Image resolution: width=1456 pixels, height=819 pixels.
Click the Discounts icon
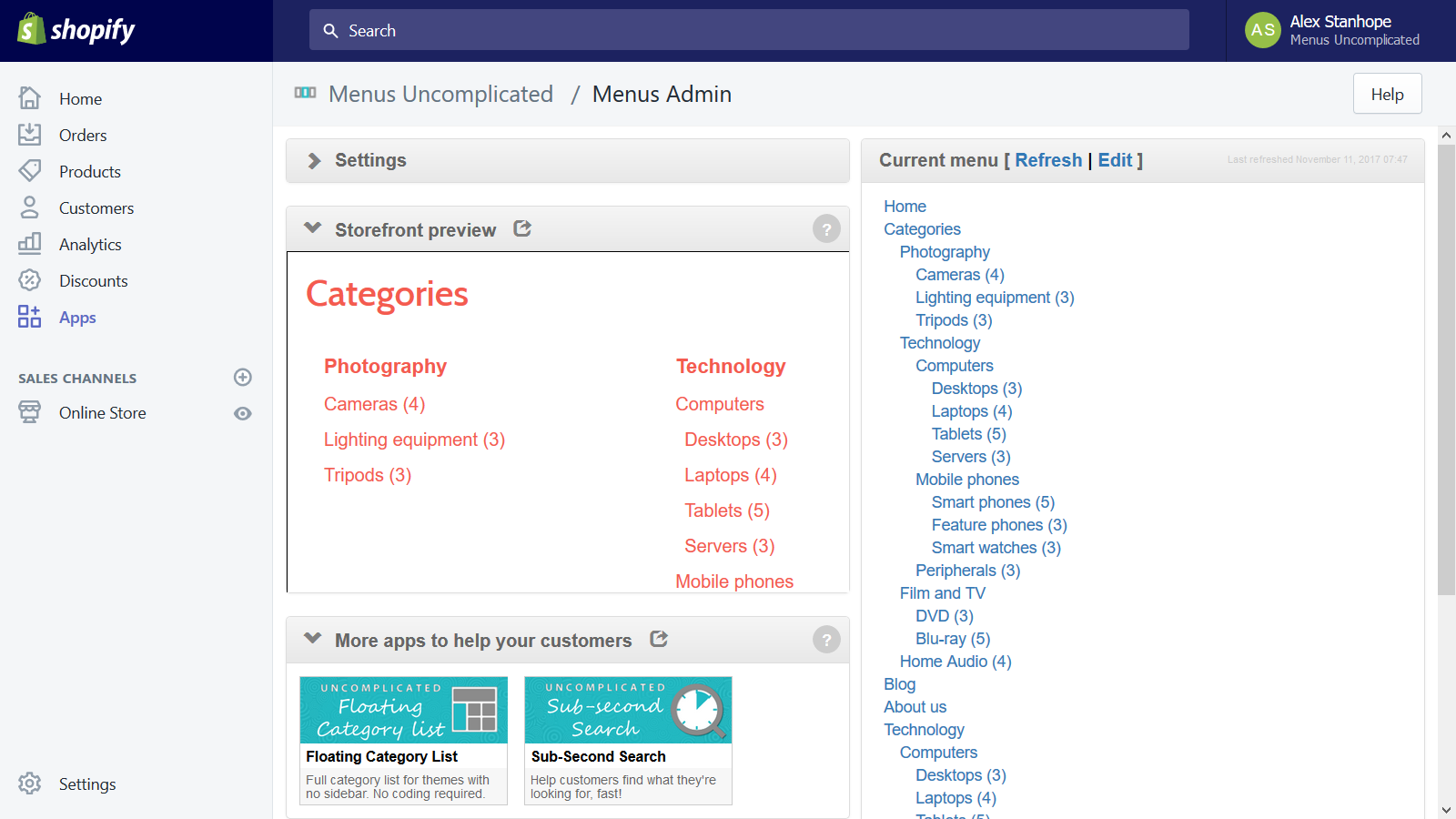[x=30, y=280]
